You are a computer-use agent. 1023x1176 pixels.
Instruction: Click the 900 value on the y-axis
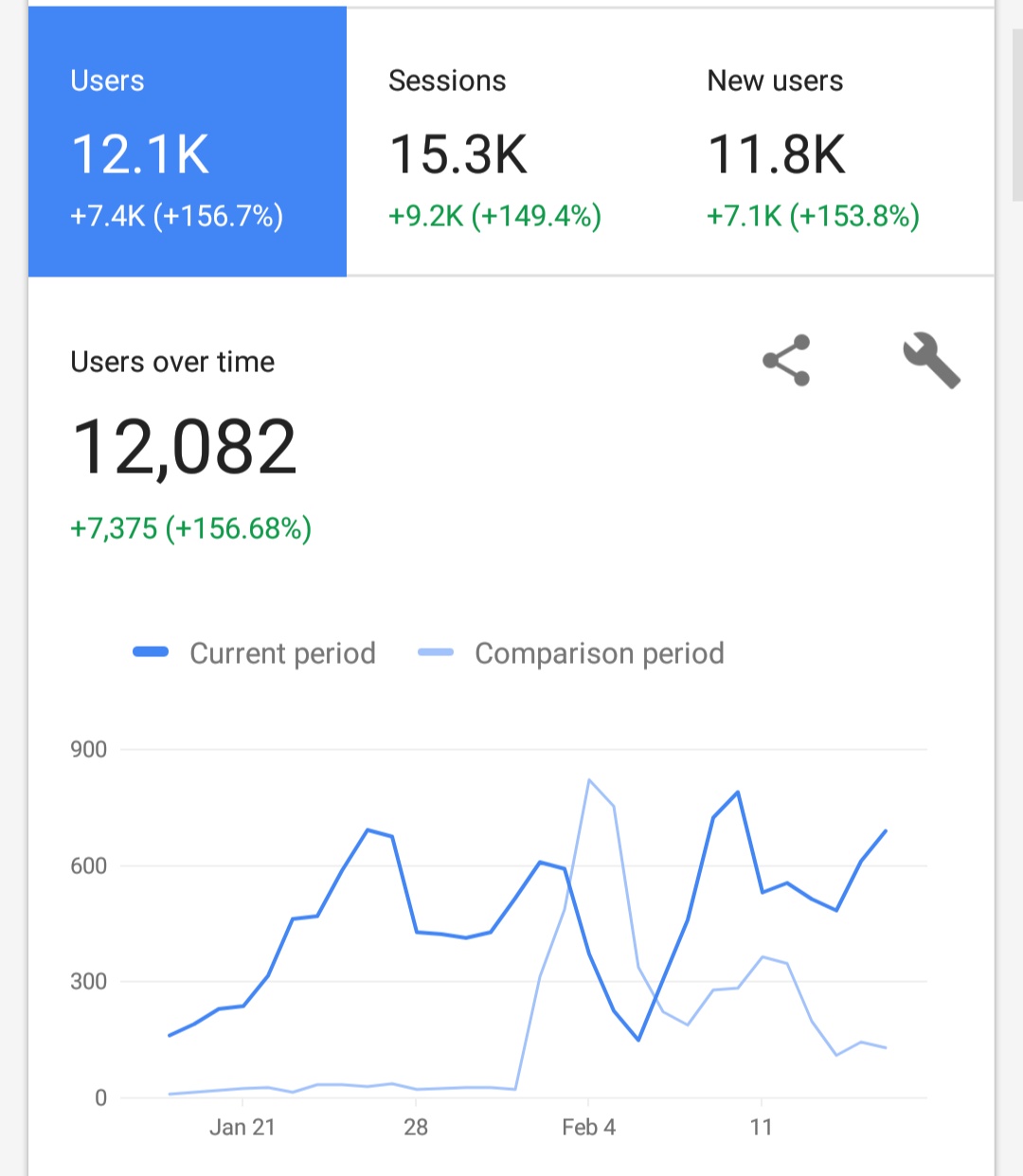tap(88, 750)
